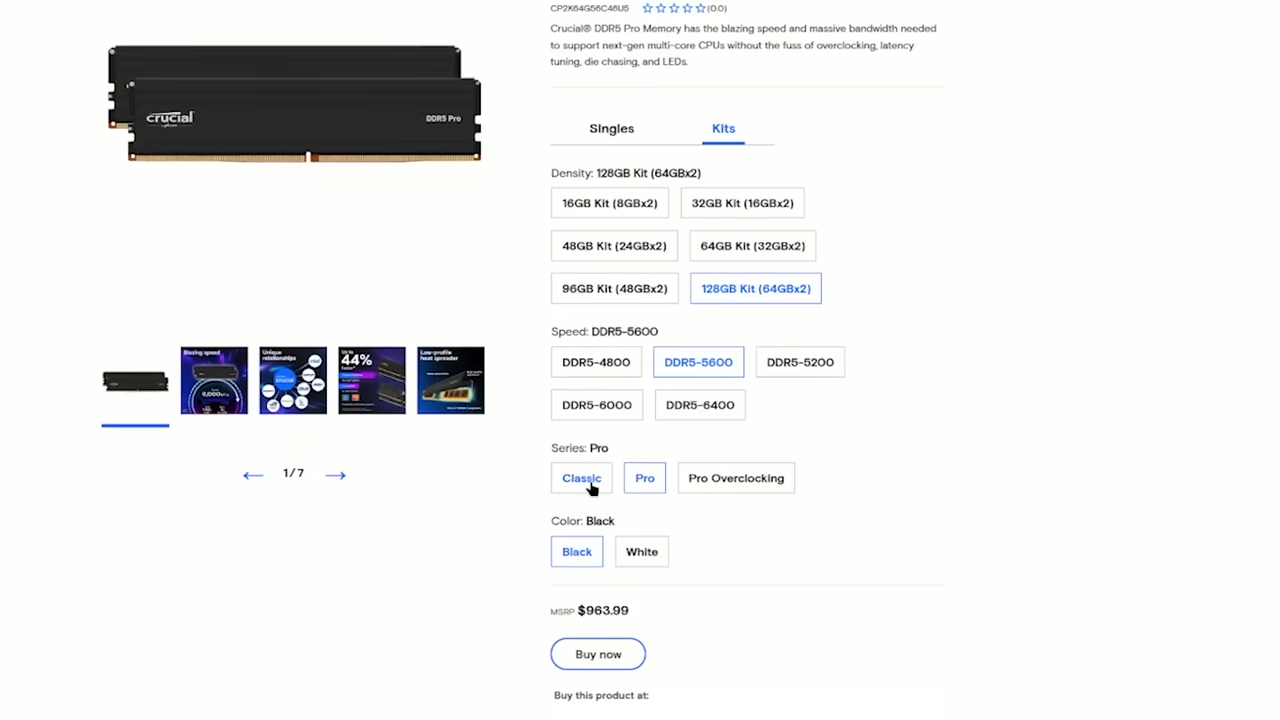Choose DDR5-4800 speed
Screen dimensions: 1280x720
point(596,362)
